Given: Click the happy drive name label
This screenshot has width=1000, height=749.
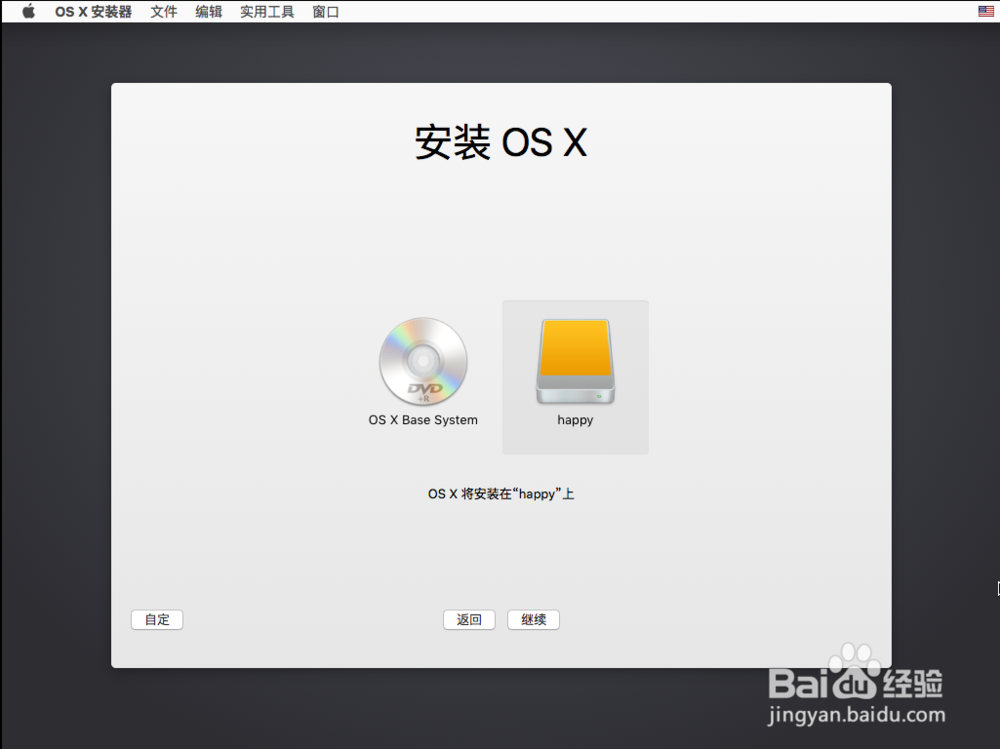Looking at the screenshot, I should click(x=575, y=420).
